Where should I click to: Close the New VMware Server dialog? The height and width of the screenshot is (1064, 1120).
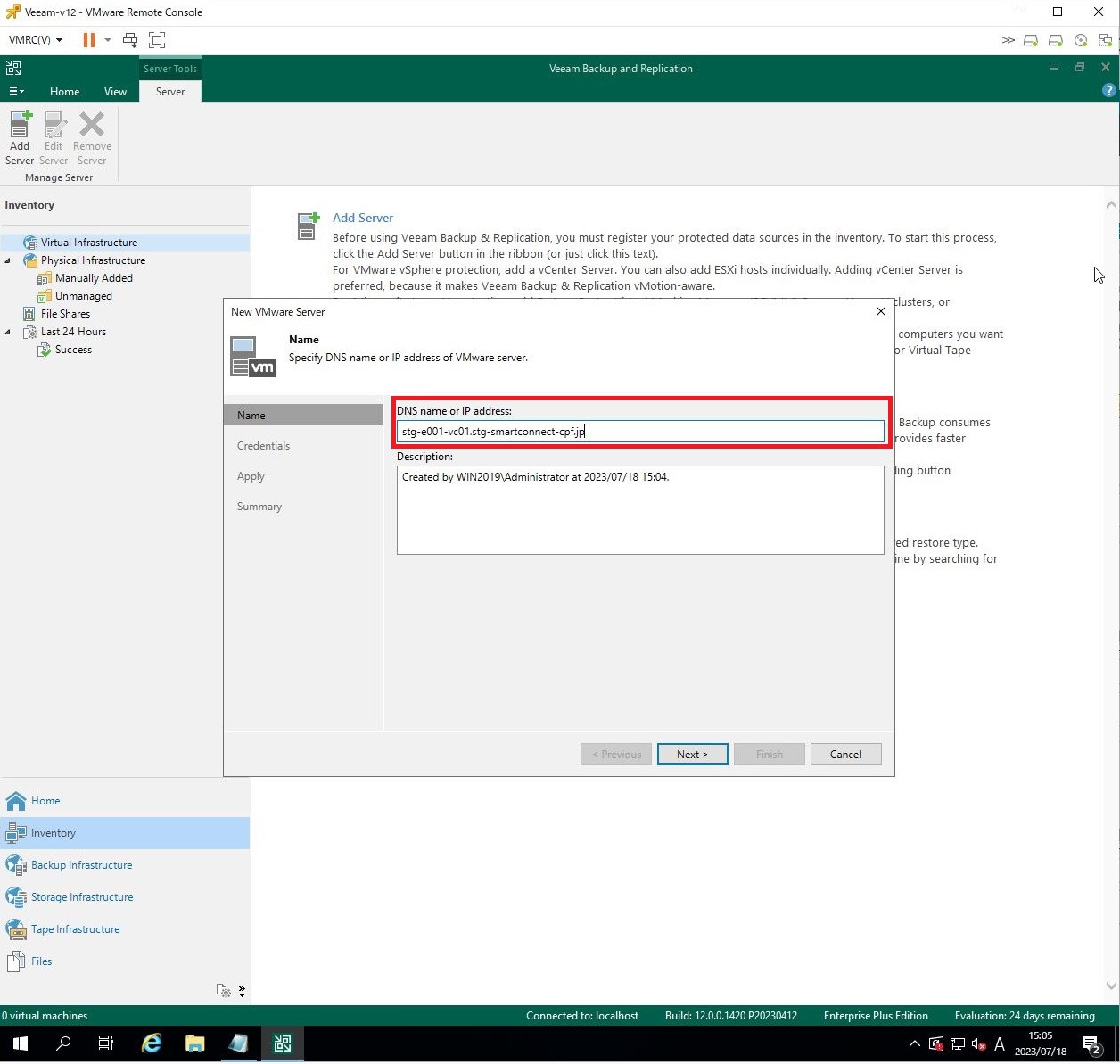[x=880, y=311]
